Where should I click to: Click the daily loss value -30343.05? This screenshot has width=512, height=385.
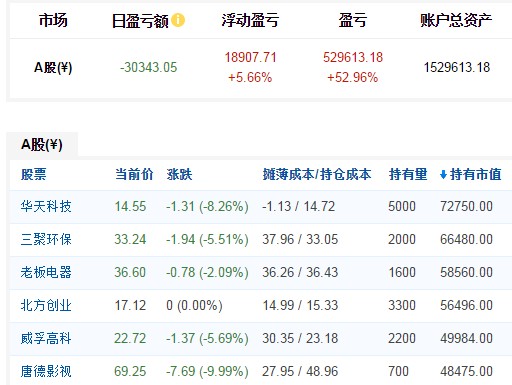(149, 68)
